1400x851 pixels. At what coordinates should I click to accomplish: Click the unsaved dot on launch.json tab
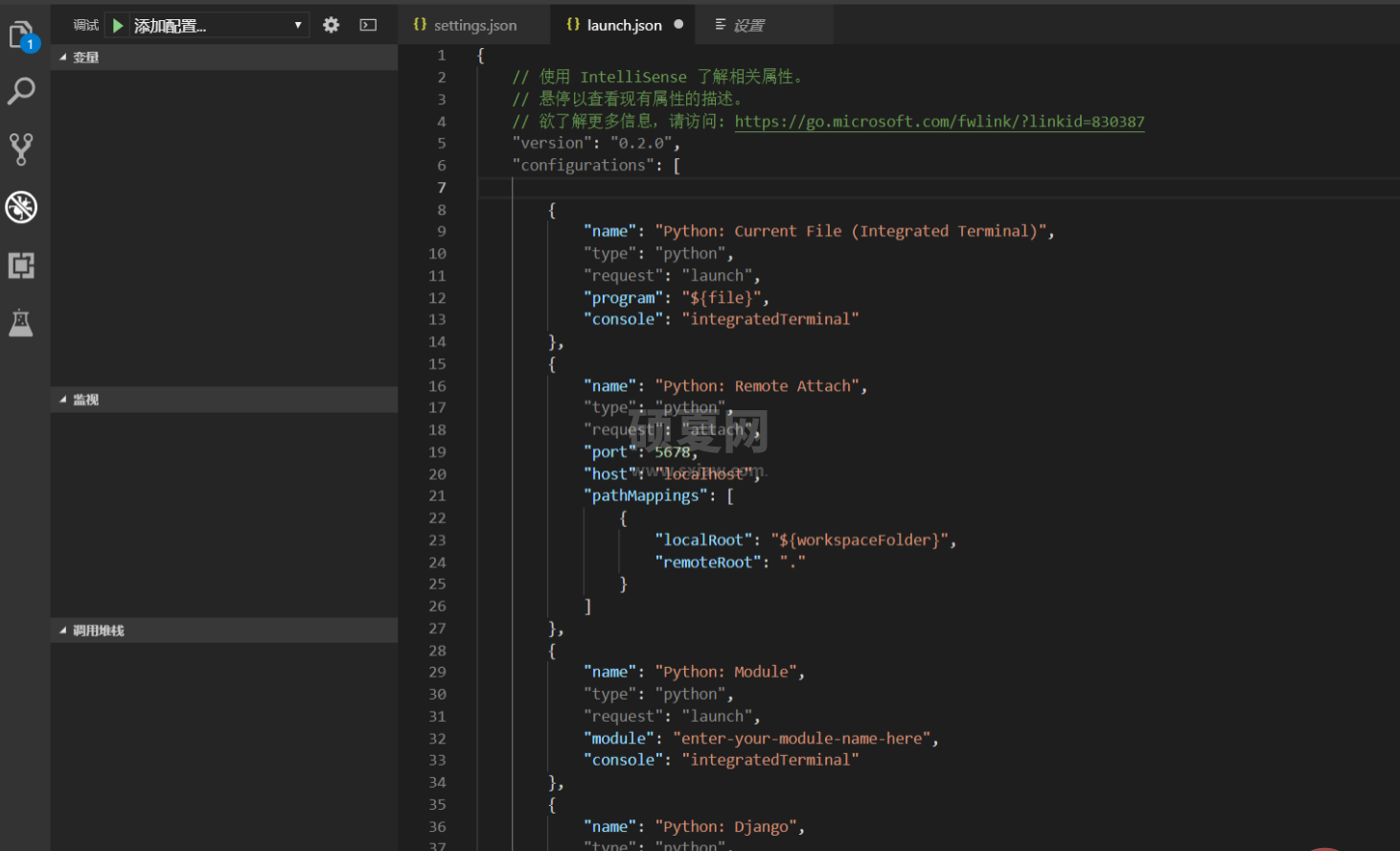pyautogui.click(x=678, y=25)
